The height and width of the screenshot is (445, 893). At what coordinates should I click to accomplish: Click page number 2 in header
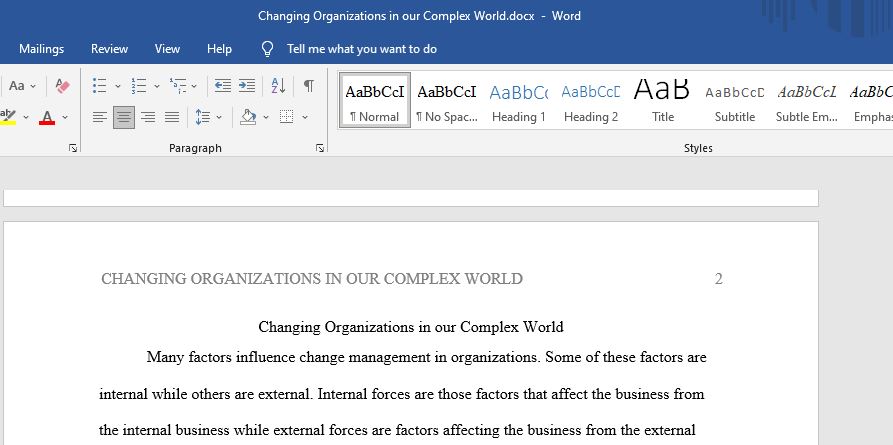[x=719, y=279]
